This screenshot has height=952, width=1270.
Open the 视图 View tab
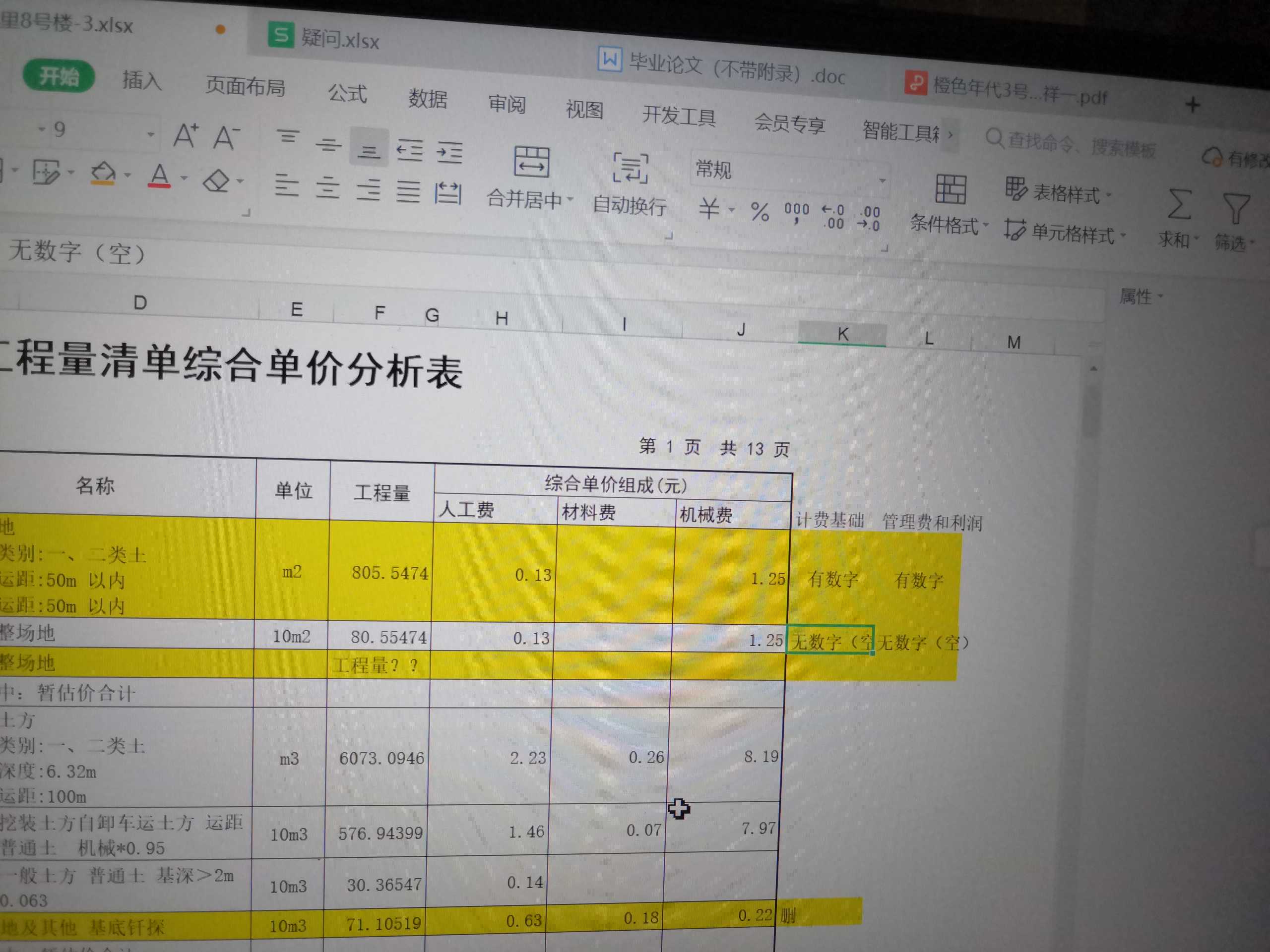pos(584,109)
